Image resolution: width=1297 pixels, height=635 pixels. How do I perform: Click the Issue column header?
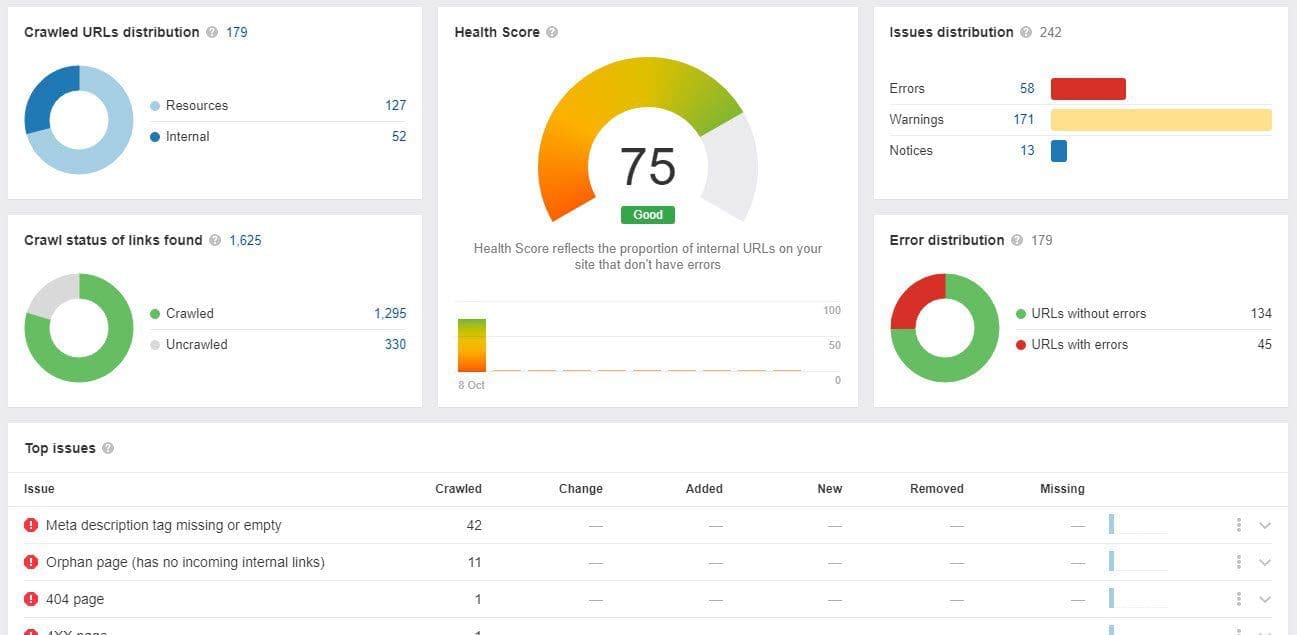pyautogui.click(x=39, y=489)
